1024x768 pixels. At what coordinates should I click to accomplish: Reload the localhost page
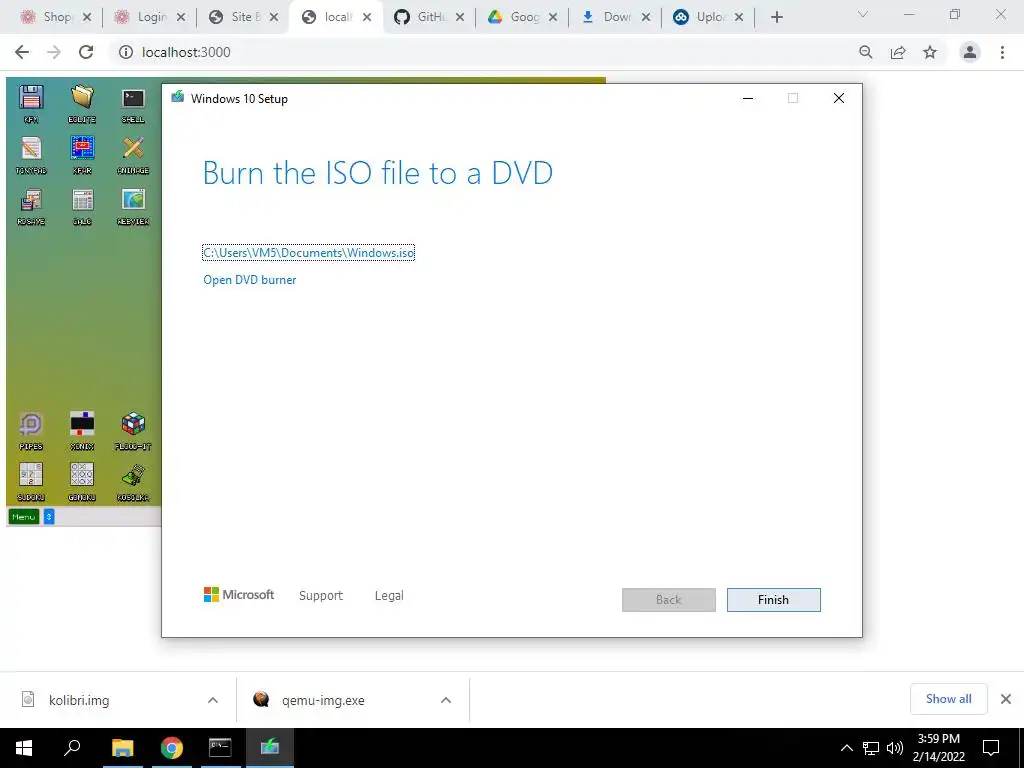pyautogui.click(x=86, y=52)
